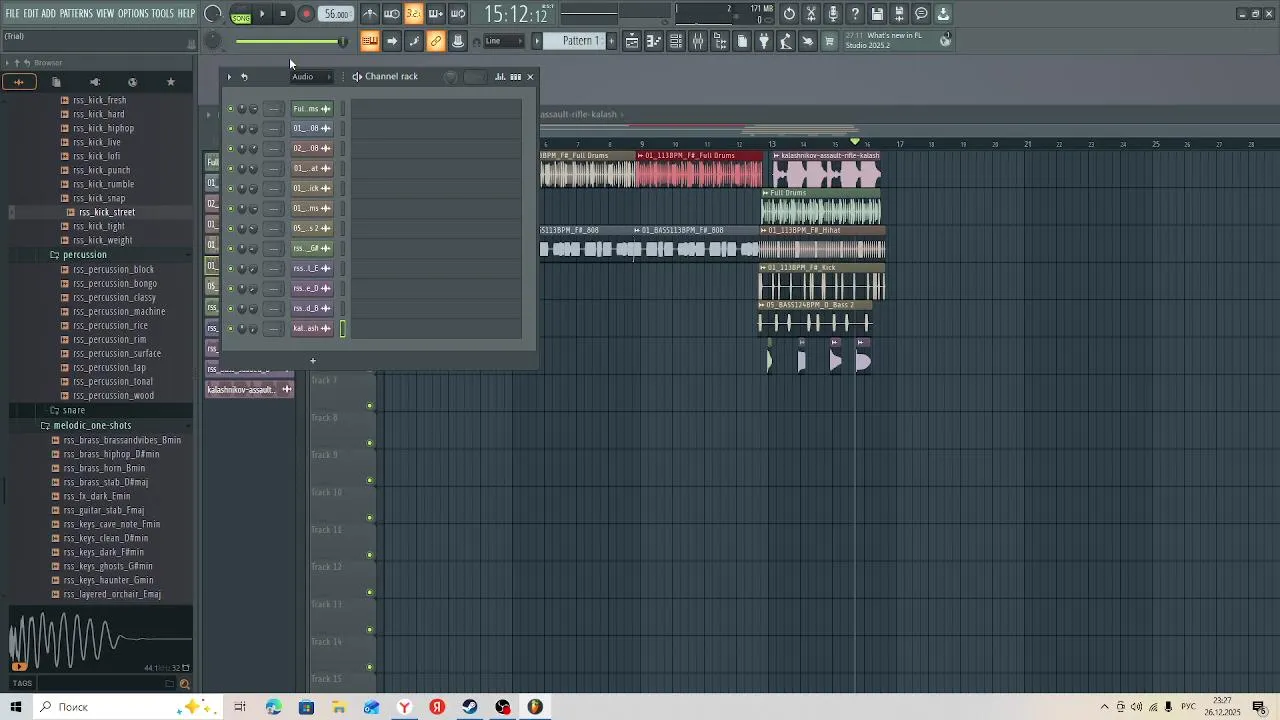Open Steam from Windows taskbar

coord(470,707)
